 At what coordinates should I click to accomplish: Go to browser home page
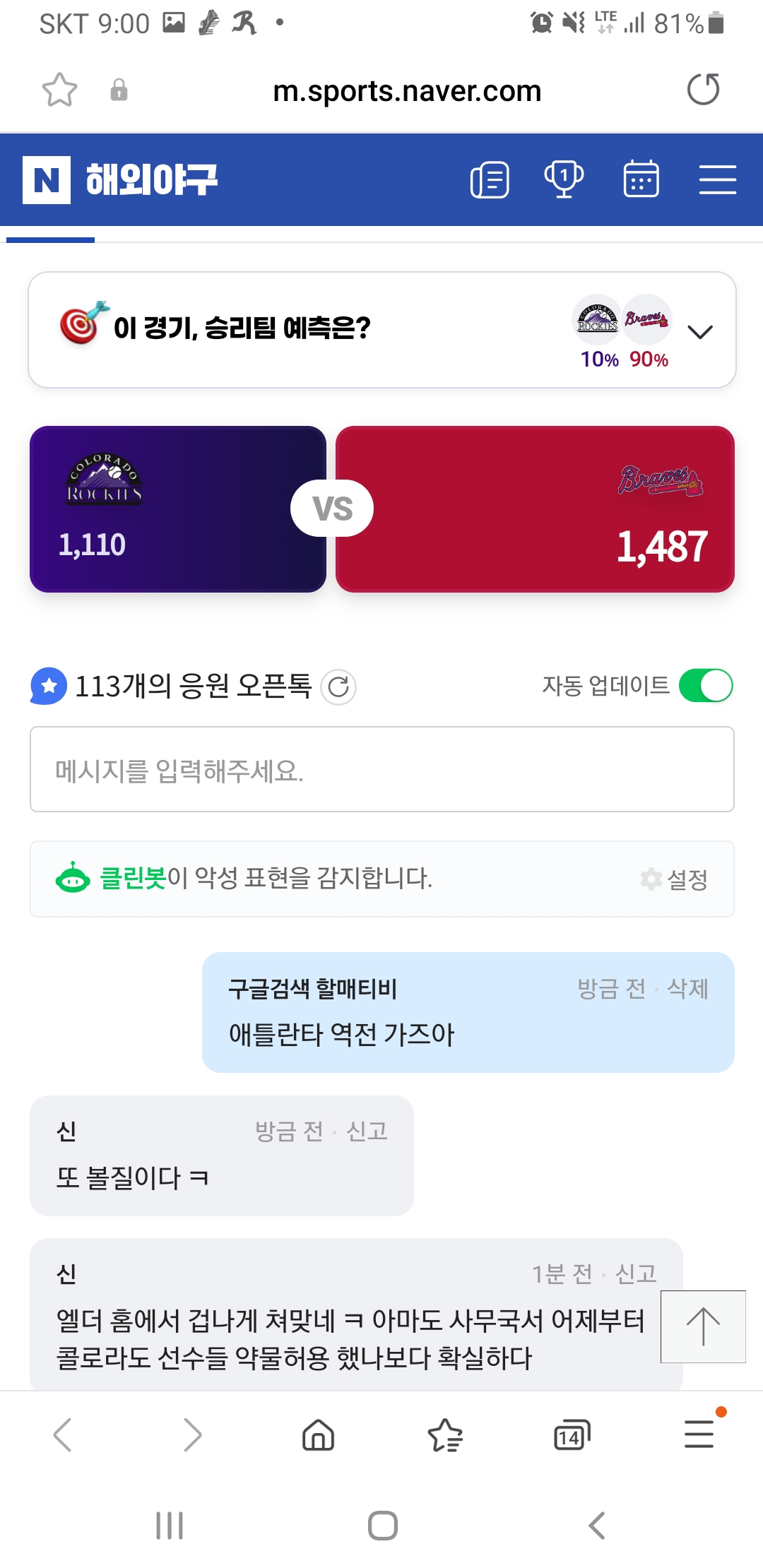tap(318, 1435)
